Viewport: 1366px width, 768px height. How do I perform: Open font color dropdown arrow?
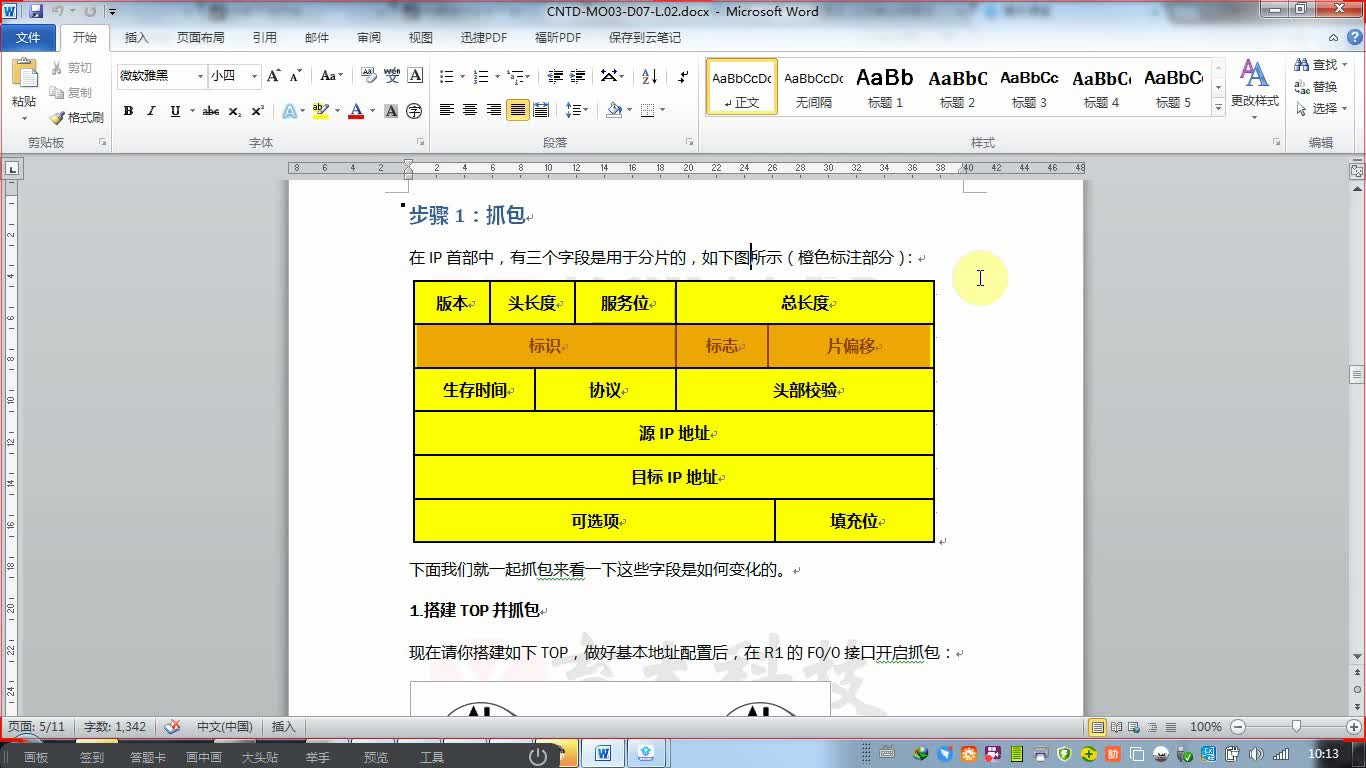click(x=372, y=111)
